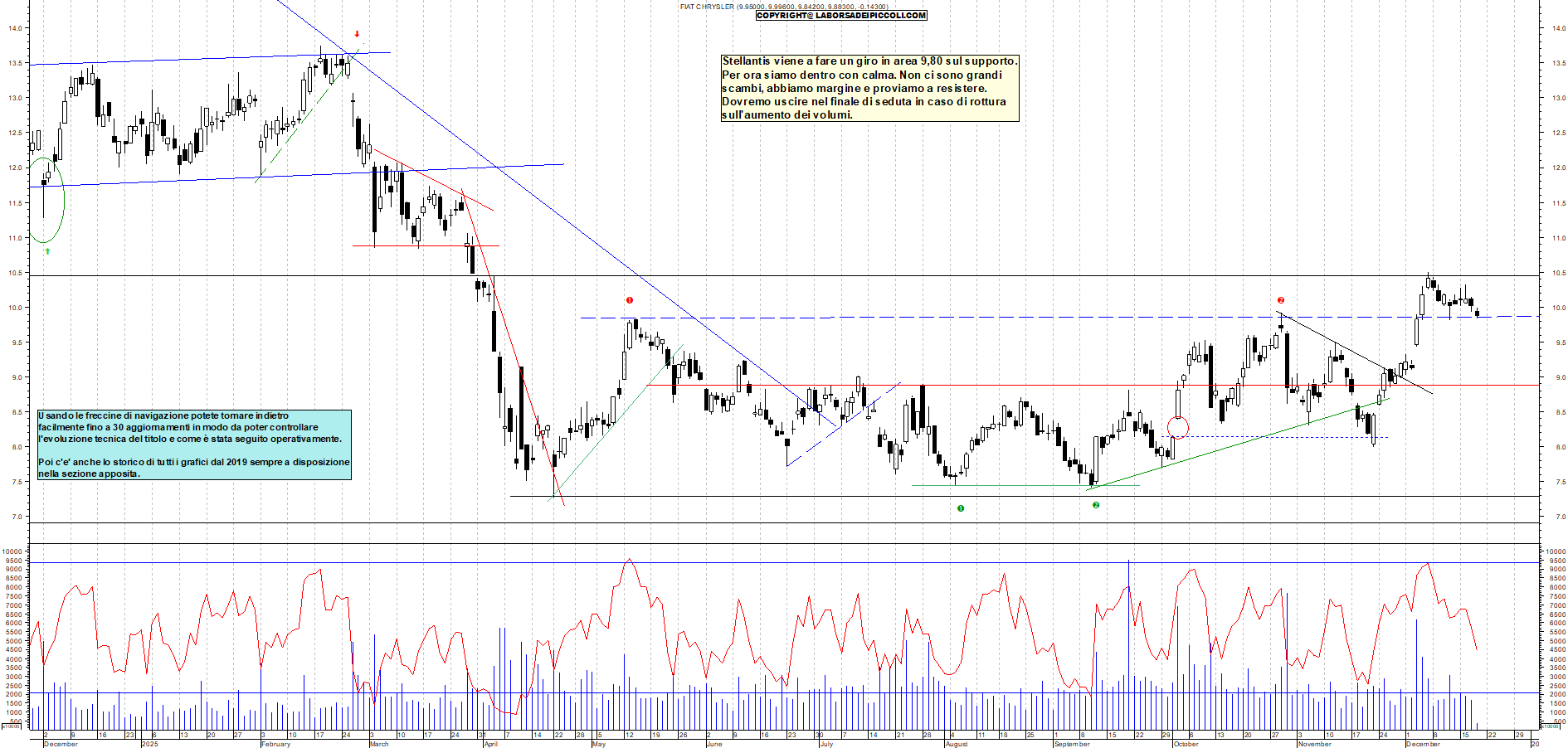
Task: Click green circle marker number 2
Action: click(1096, 505)
